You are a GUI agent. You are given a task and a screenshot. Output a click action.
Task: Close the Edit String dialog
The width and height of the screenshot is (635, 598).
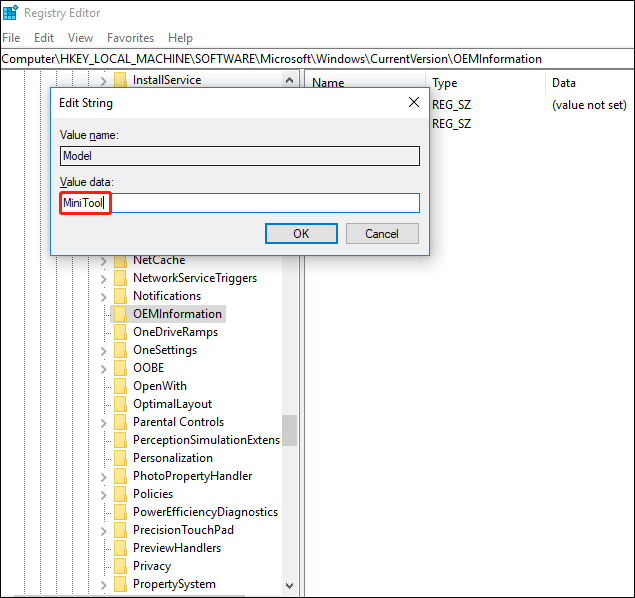click(414, 102)
